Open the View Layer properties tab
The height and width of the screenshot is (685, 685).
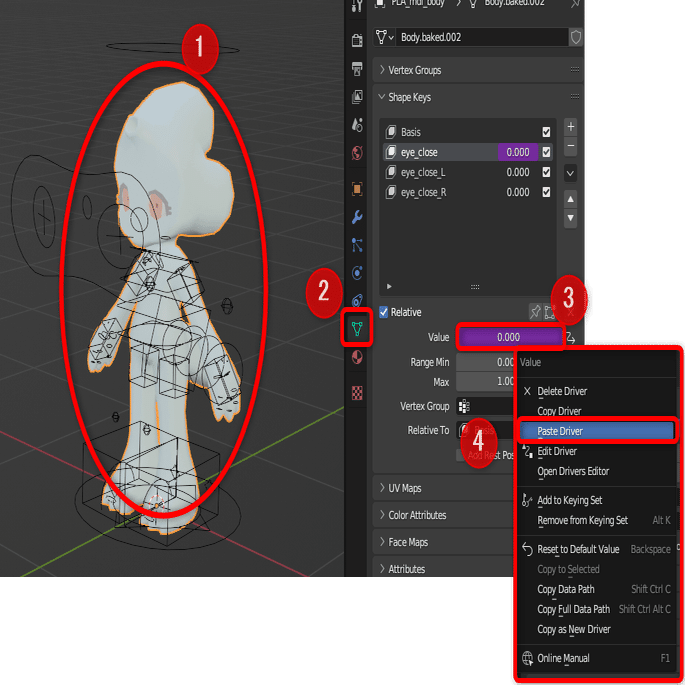coord(357,97)
